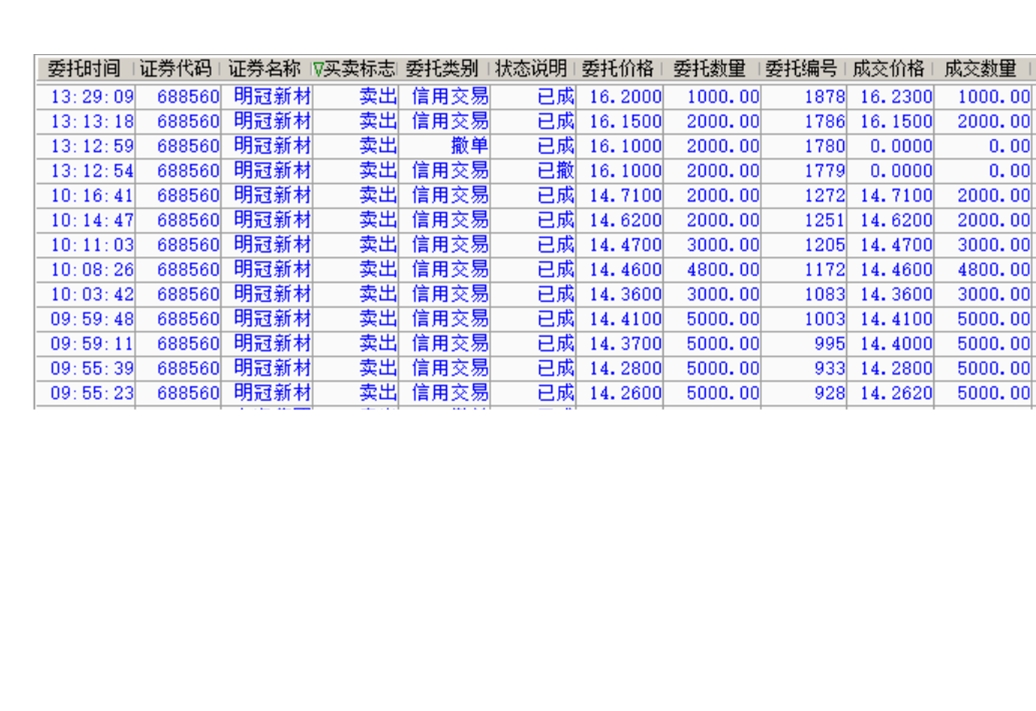Image resolution: width=1036 pixels, height=711 pixels.
Task: Click order number 995
Action: tap(830, 344)
